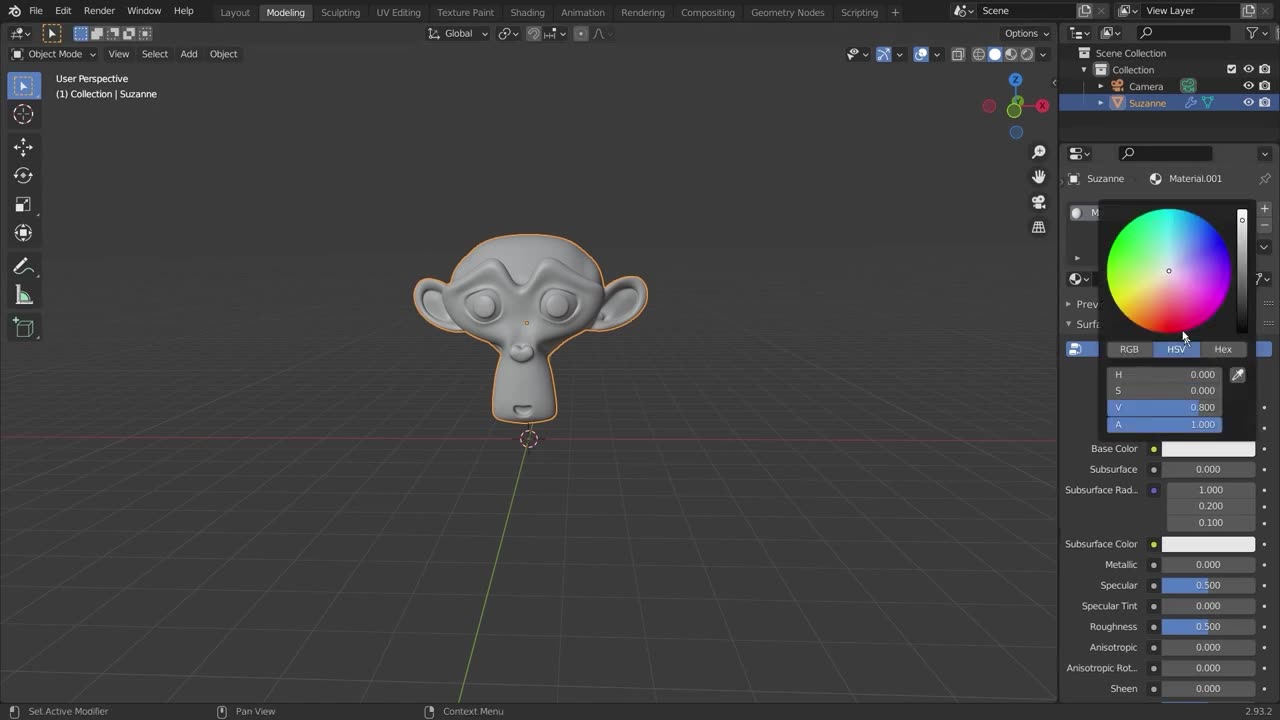
Task: Open Global transform orientation dropdown
Action: pos(458,34)
